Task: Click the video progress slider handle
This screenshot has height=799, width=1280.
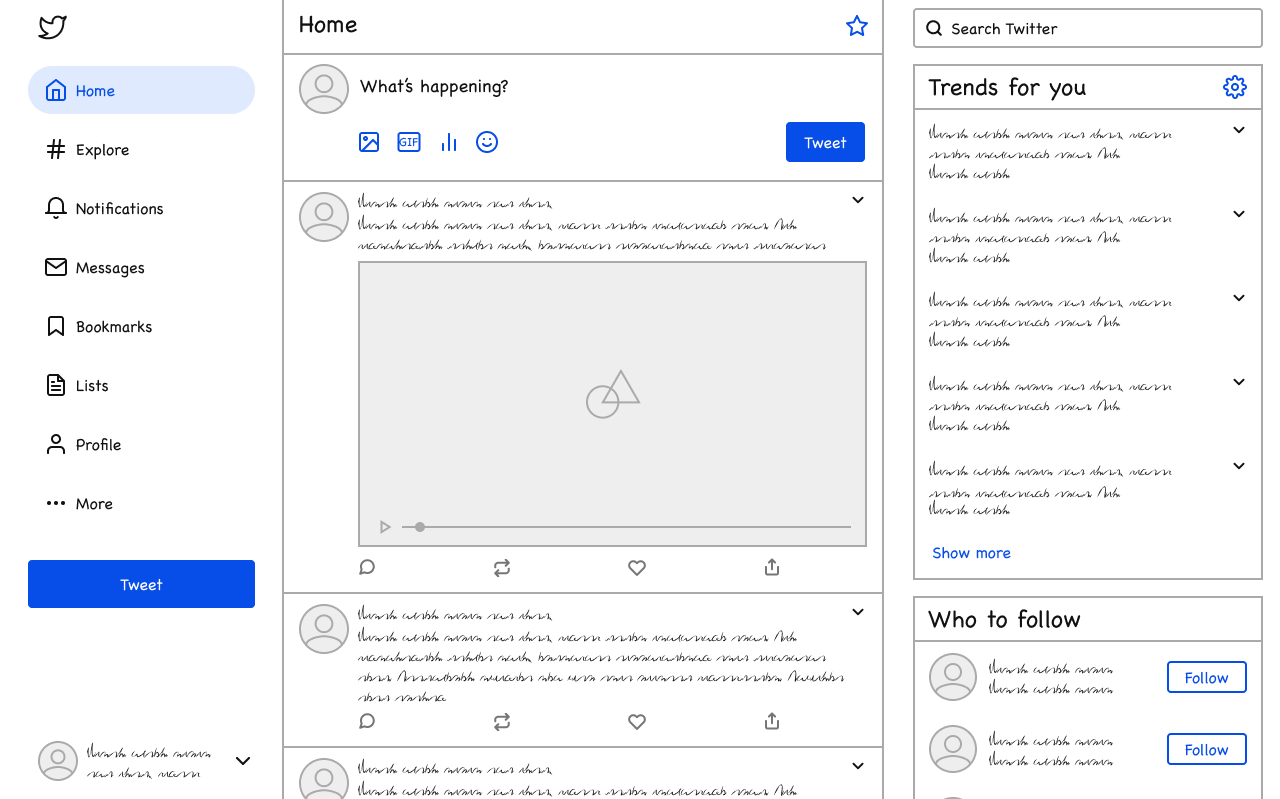Action: 420,527
